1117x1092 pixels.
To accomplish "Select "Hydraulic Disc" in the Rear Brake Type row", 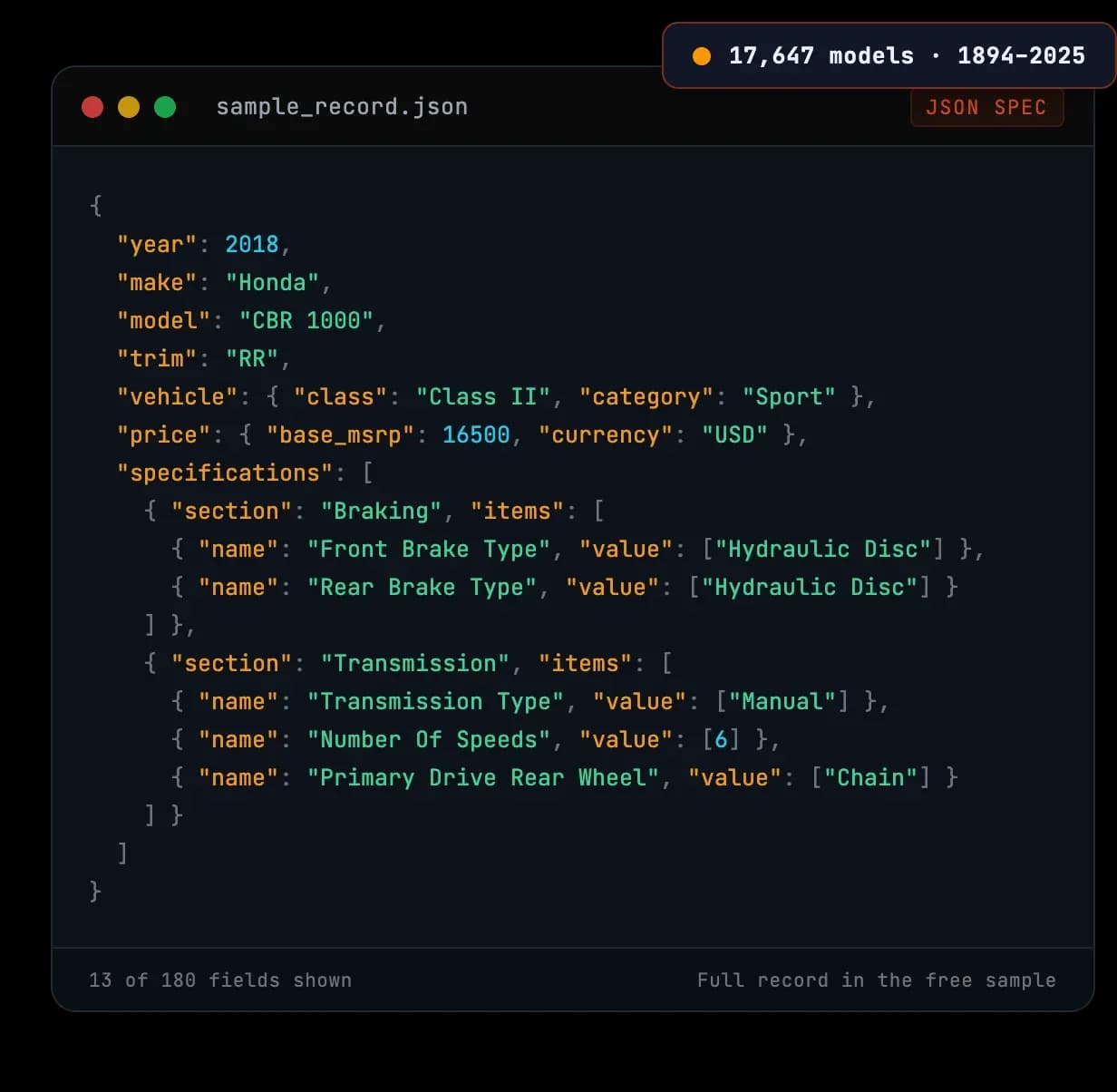I will [810, 588].
